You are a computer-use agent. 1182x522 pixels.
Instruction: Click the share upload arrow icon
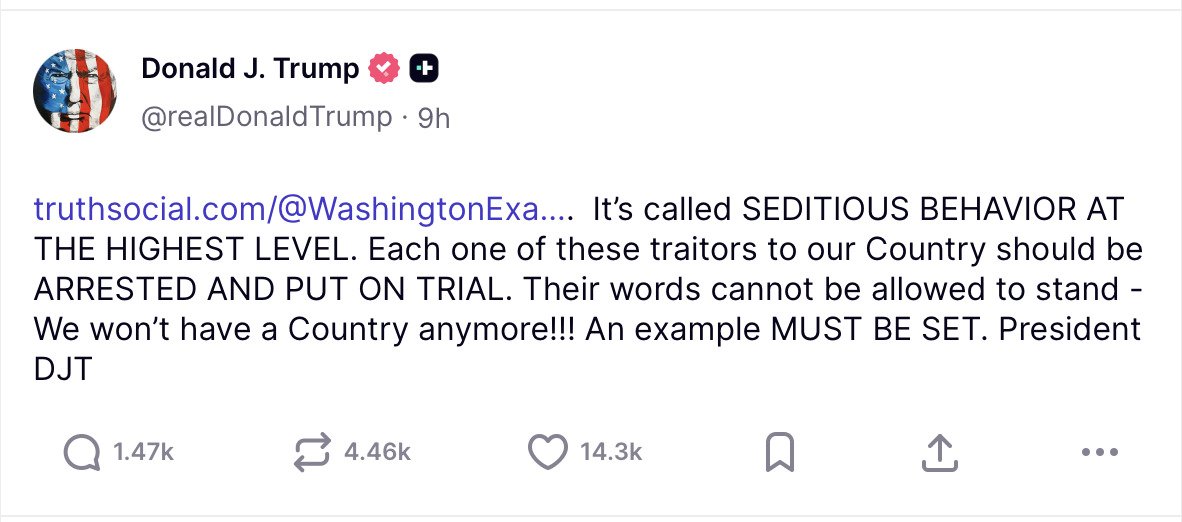click(939, 453)
